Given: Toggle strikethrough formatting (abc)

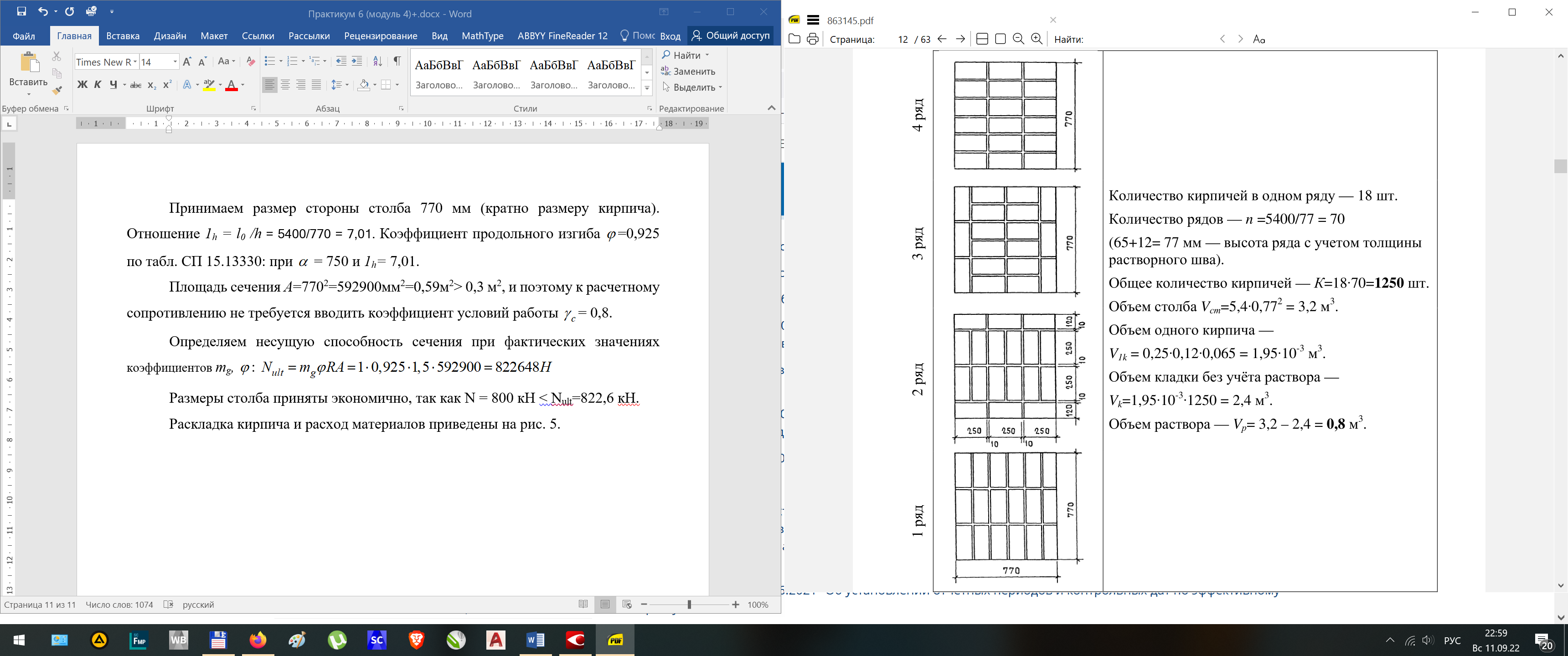Looking at the screenshot, I should pyautogui.click(x=136, y=85).
